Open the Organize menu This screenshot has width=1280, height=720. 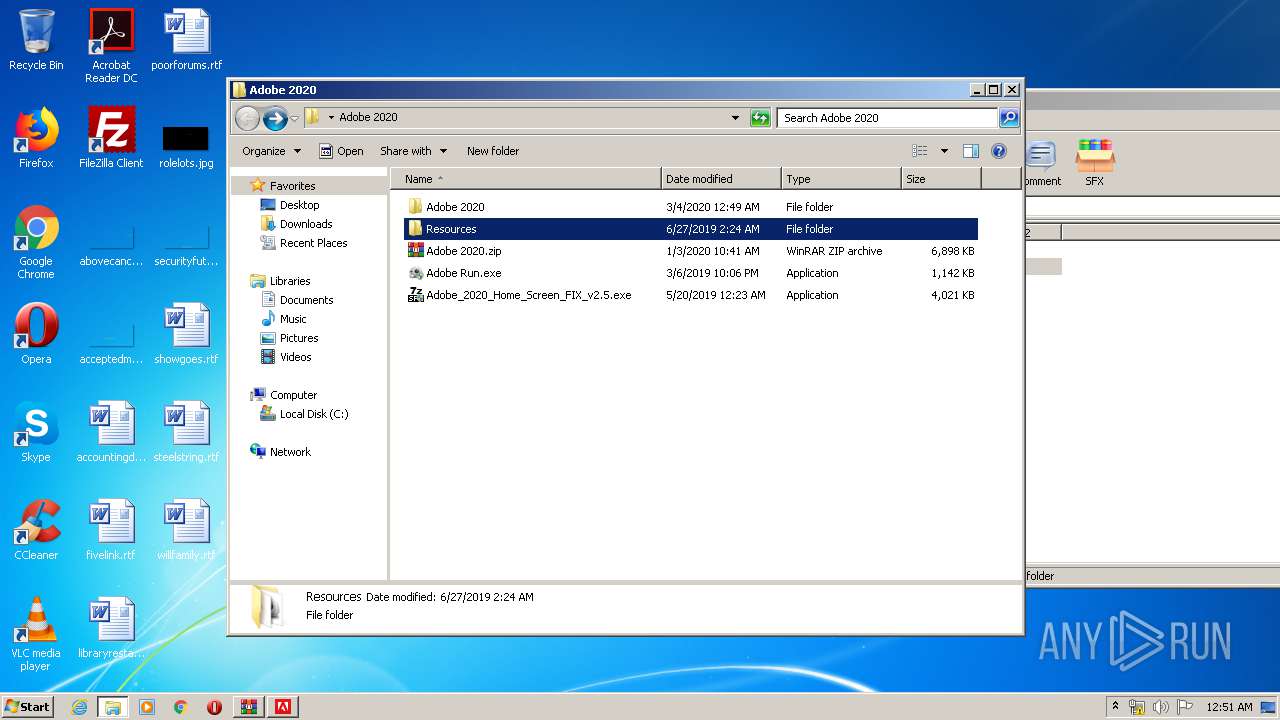coord(271,151)
